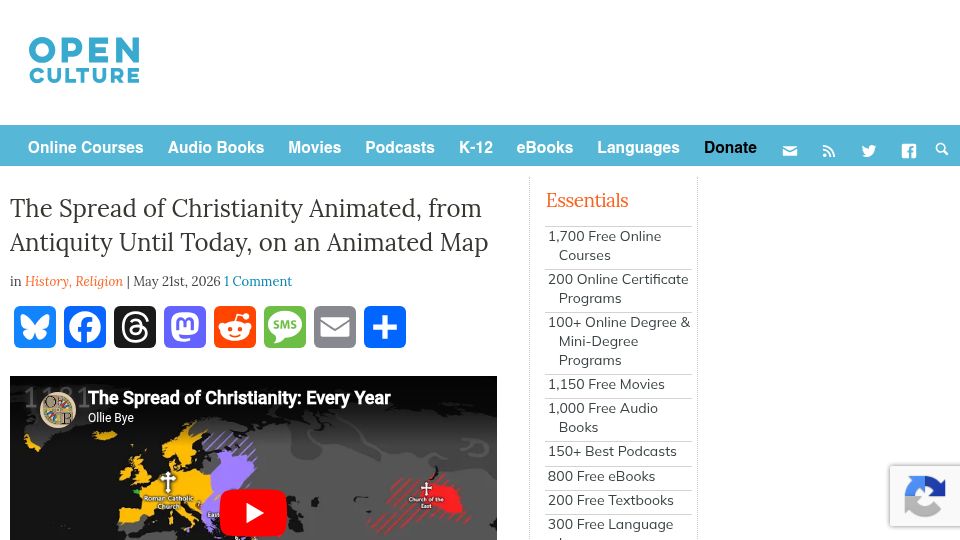Open 1,700 Free Online Courses link

tap(604, 246)
